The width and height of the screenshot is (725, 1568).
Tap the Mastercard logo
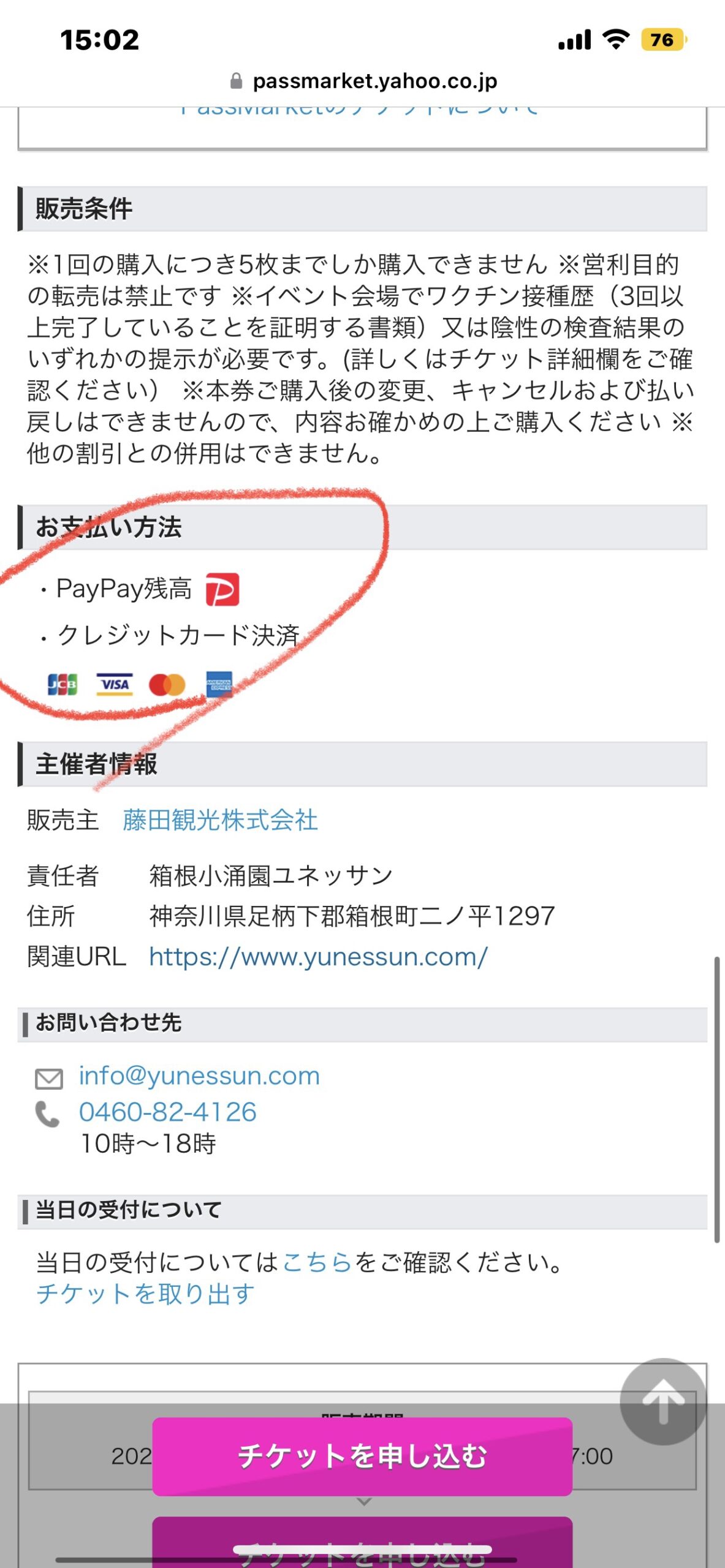point(167,684)
